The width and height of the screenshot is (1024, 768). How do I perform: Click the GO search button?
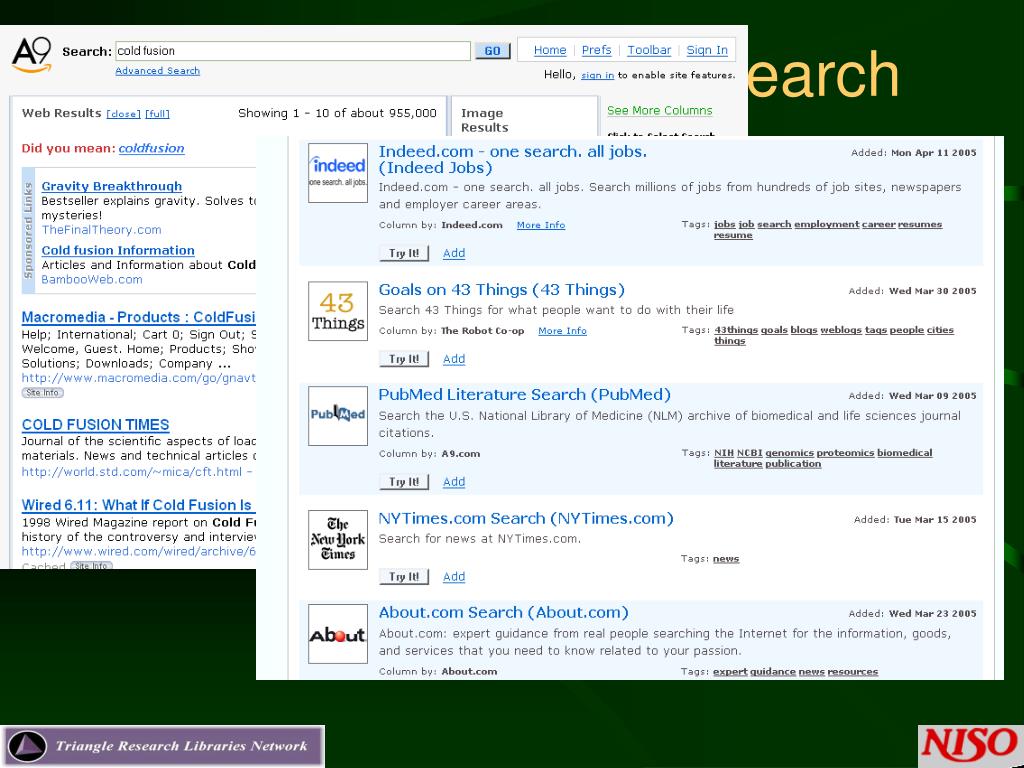coord(492,51)
